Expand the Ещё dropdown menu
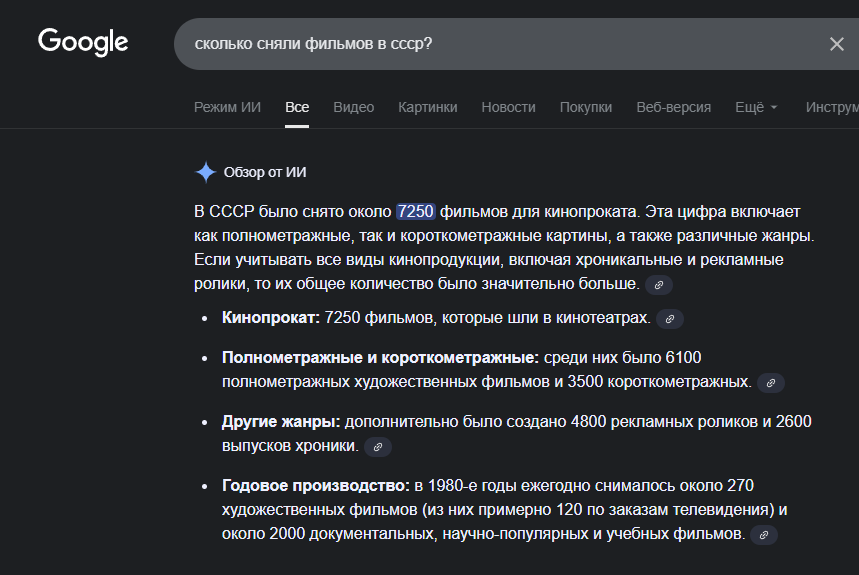The image size is (859, 575). coord(756,107)
